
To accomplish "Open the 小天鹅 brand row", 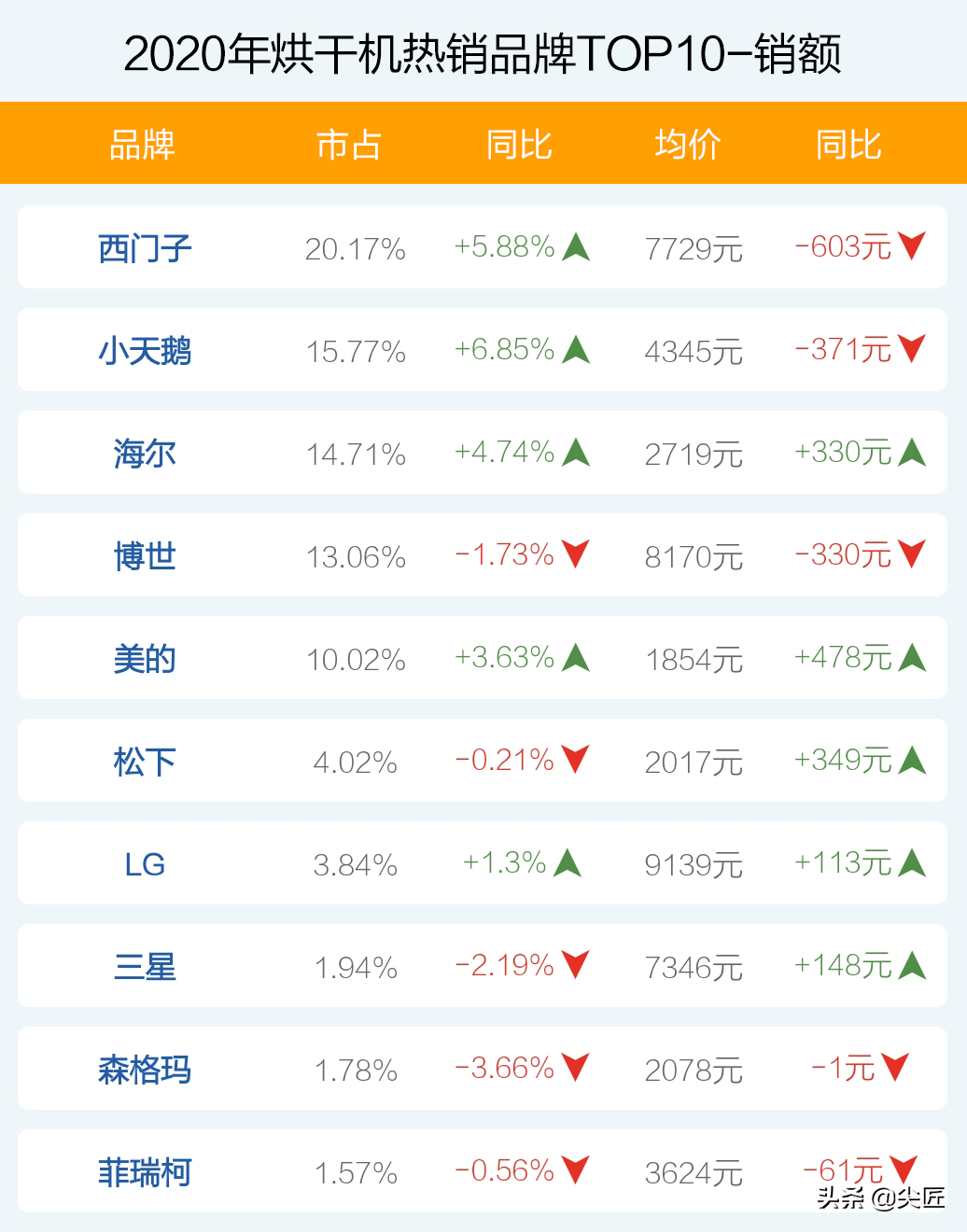I will click(x=483, y=350).
